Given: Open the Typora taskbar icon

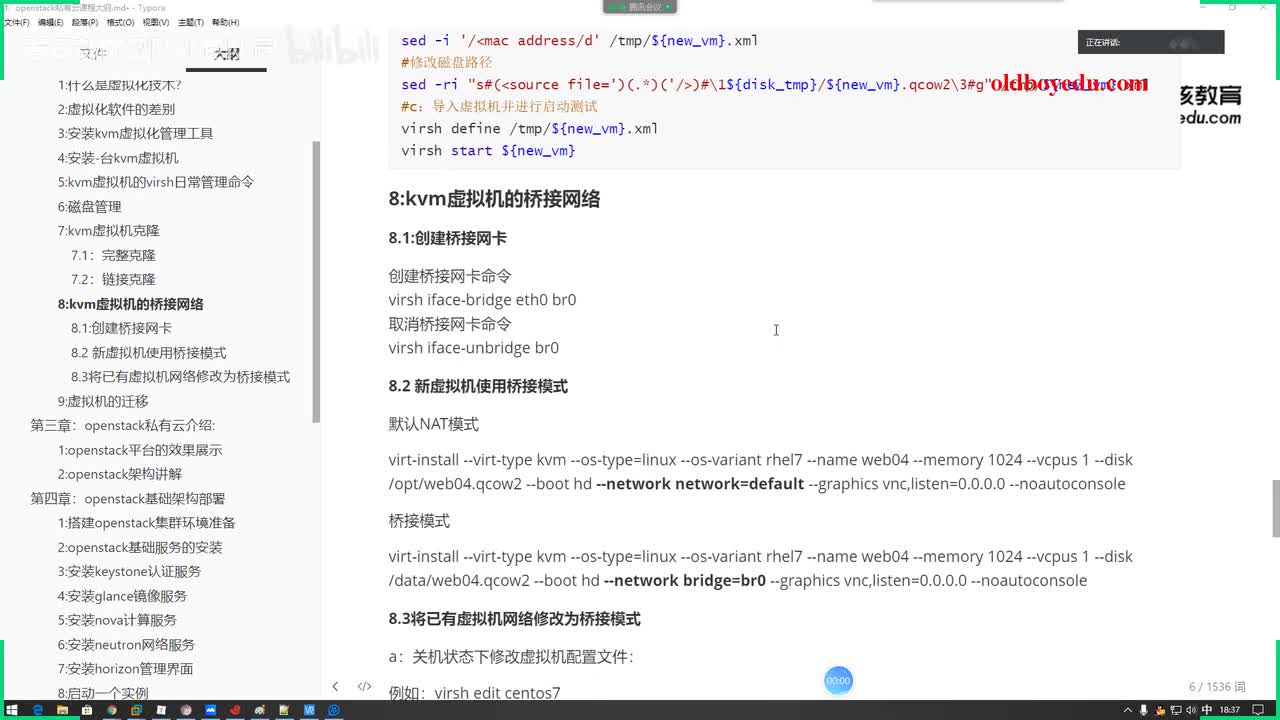Looking at the screenshot, I should coord(161,710).
